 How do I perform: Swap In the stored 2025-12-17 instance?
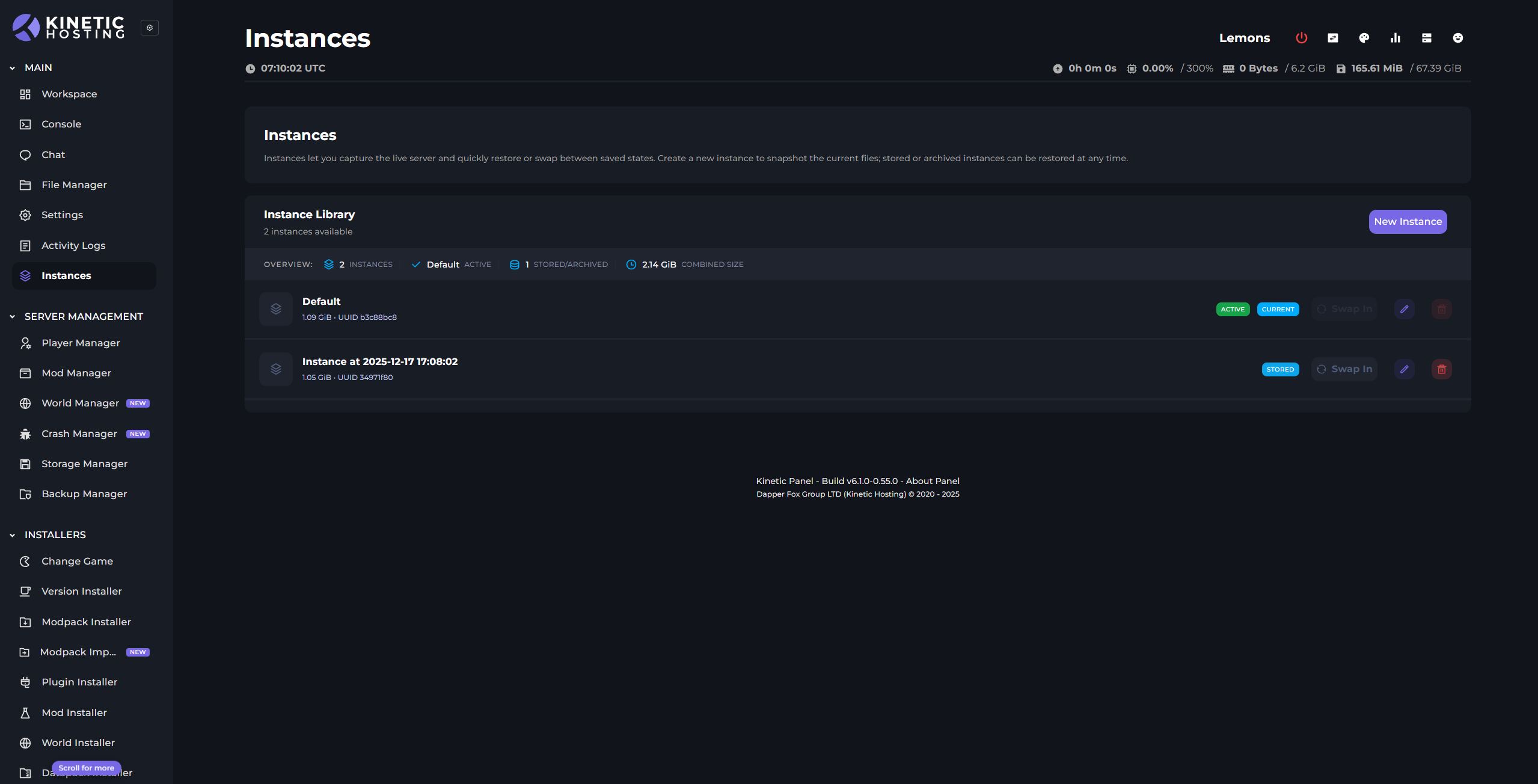click(1344, 369)
